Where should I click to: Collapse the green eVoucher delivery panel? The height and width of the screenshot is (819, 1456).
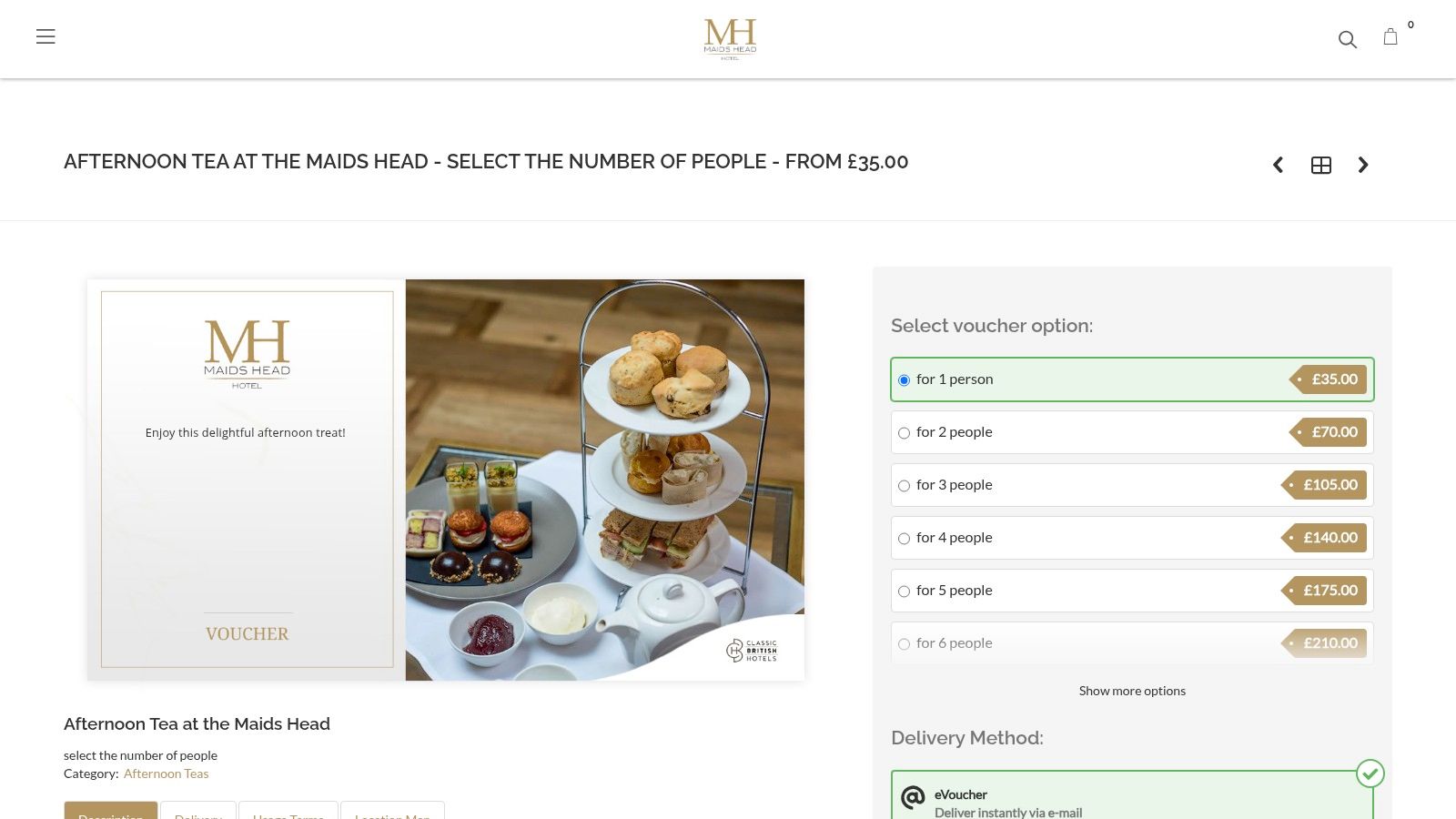pos(1131,796)
